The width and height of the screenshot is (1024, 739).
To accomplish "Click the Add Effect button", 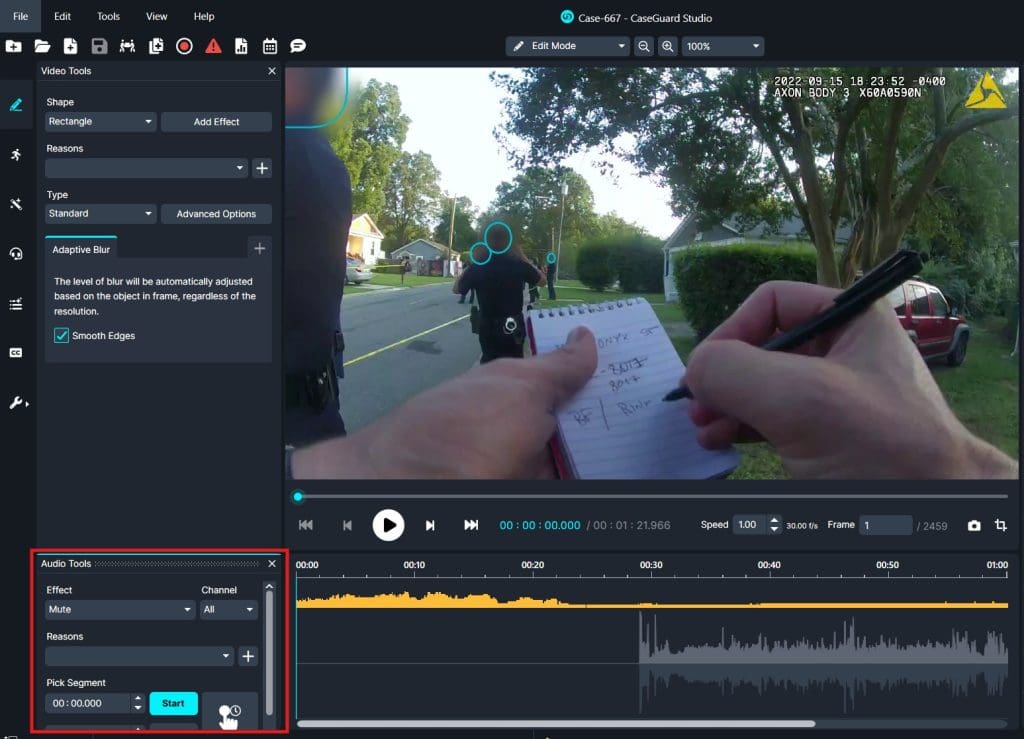I will pos(216,122).
